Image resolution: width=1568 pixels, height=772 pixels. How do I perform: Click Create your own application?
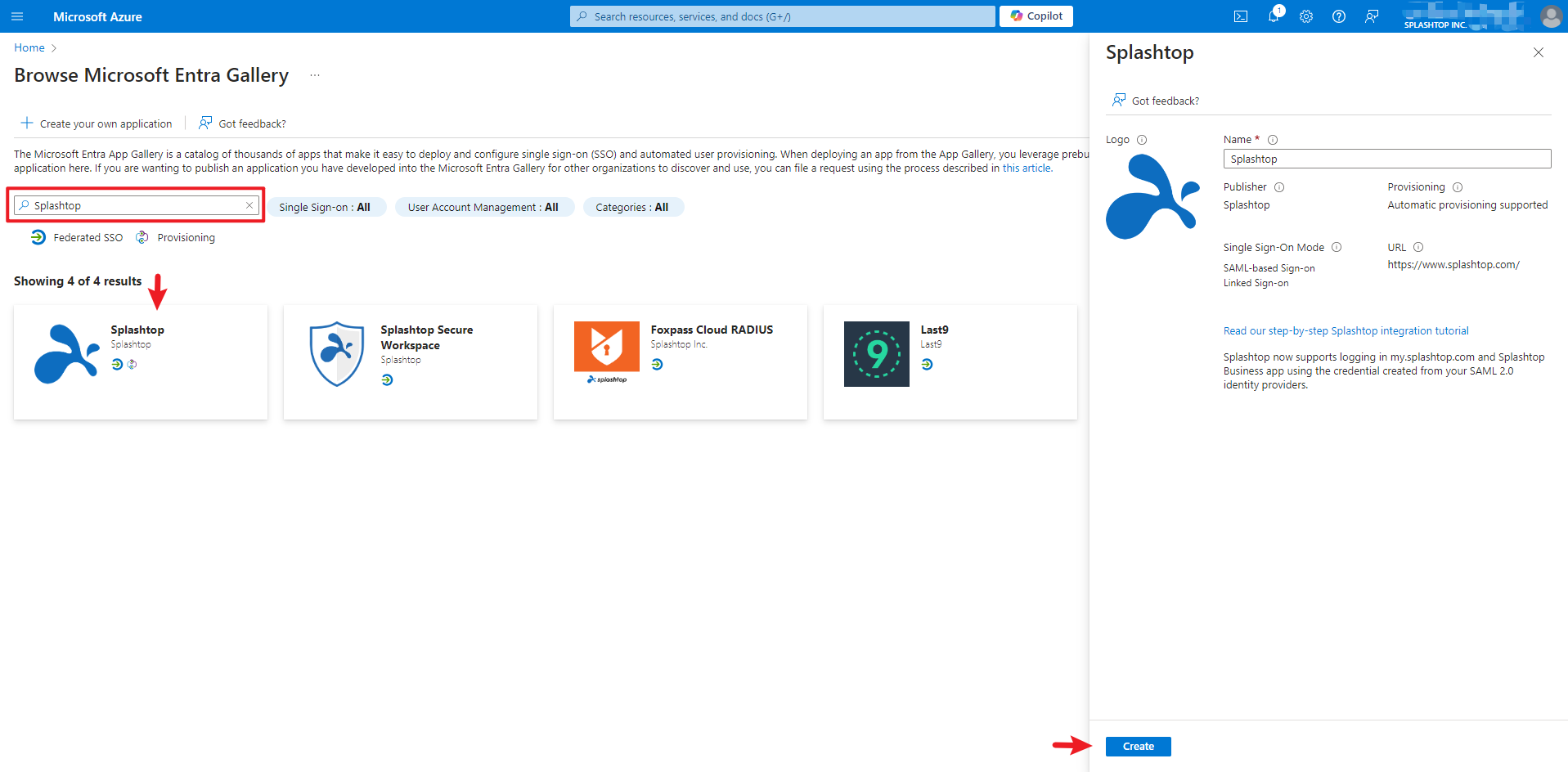97,124
